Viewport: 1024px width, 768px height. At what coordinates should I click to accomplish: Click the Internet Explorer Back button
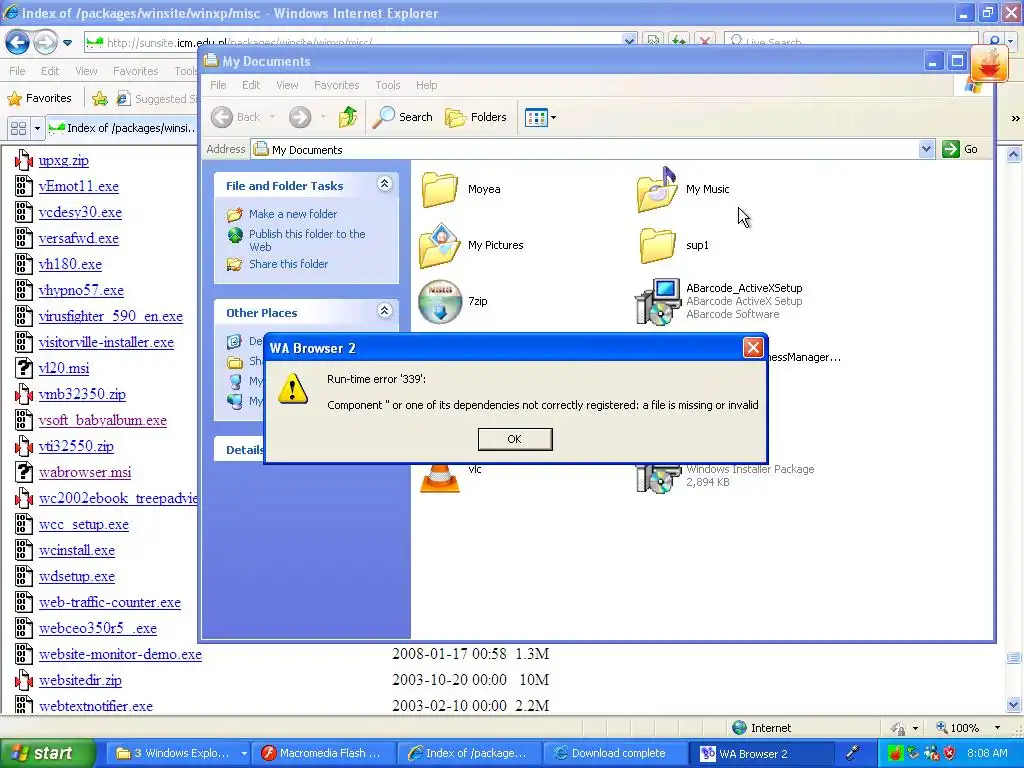[17, 43]
